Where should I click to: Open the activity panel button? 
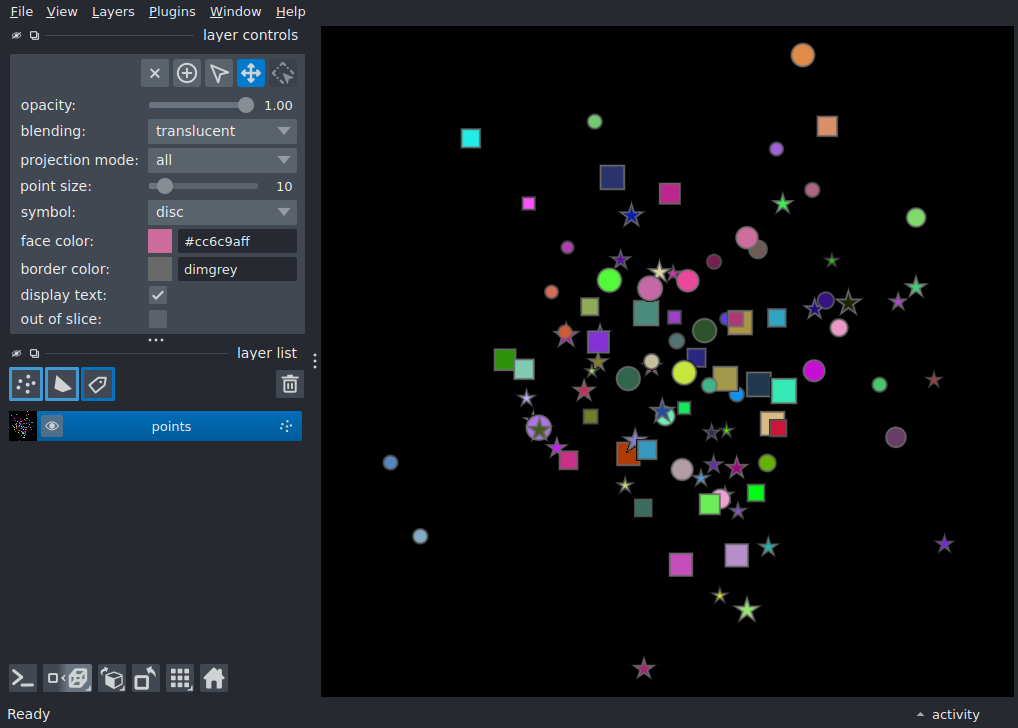[948, 714]
